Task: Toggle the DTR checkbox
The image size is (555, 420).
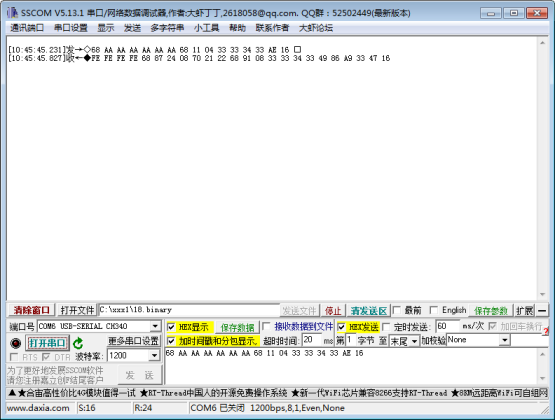Action: click(46, 357)
